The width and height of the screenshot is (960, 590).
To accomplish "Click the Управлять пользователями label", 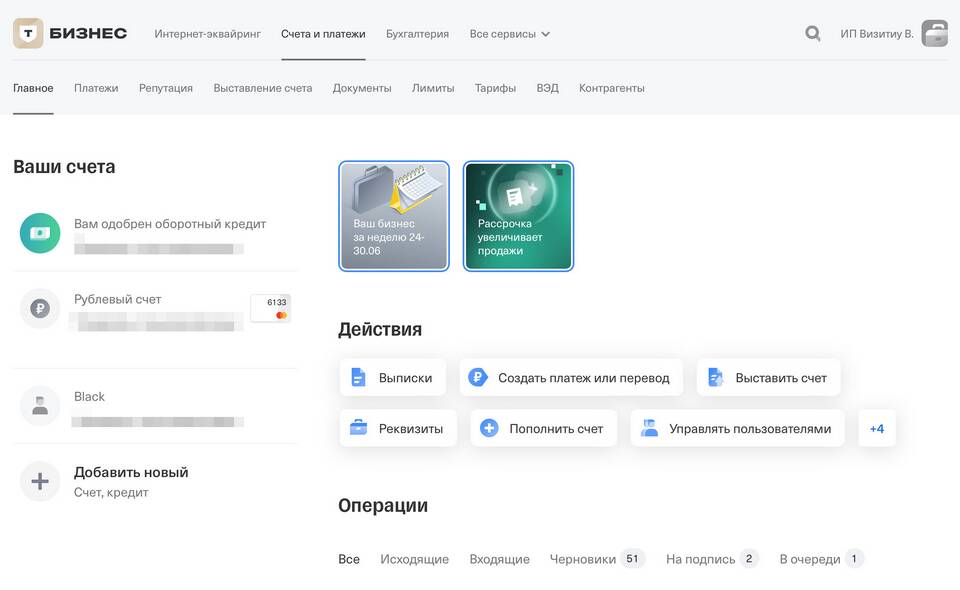I will click(x=750, y=428).
